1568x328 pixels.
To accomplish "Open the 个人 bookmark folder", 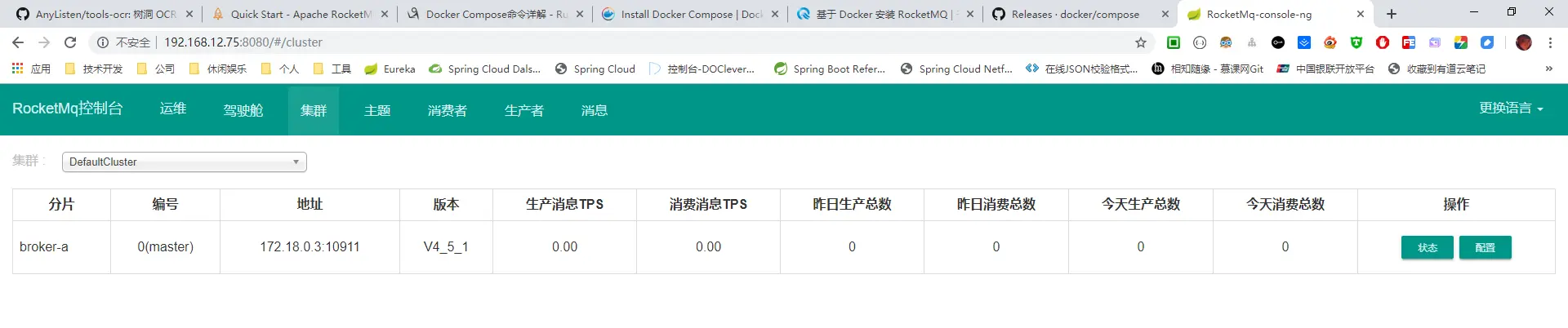I will [279, 69].
